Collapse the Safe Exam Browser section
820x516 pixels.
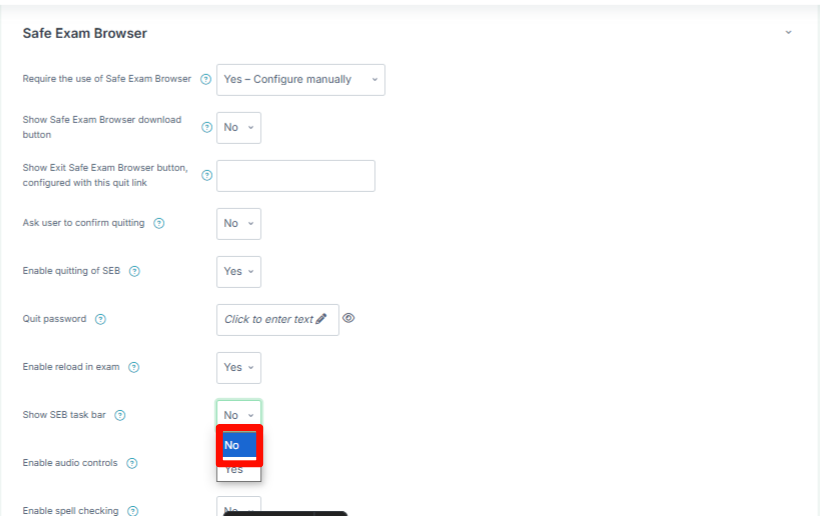click(788, 32)
